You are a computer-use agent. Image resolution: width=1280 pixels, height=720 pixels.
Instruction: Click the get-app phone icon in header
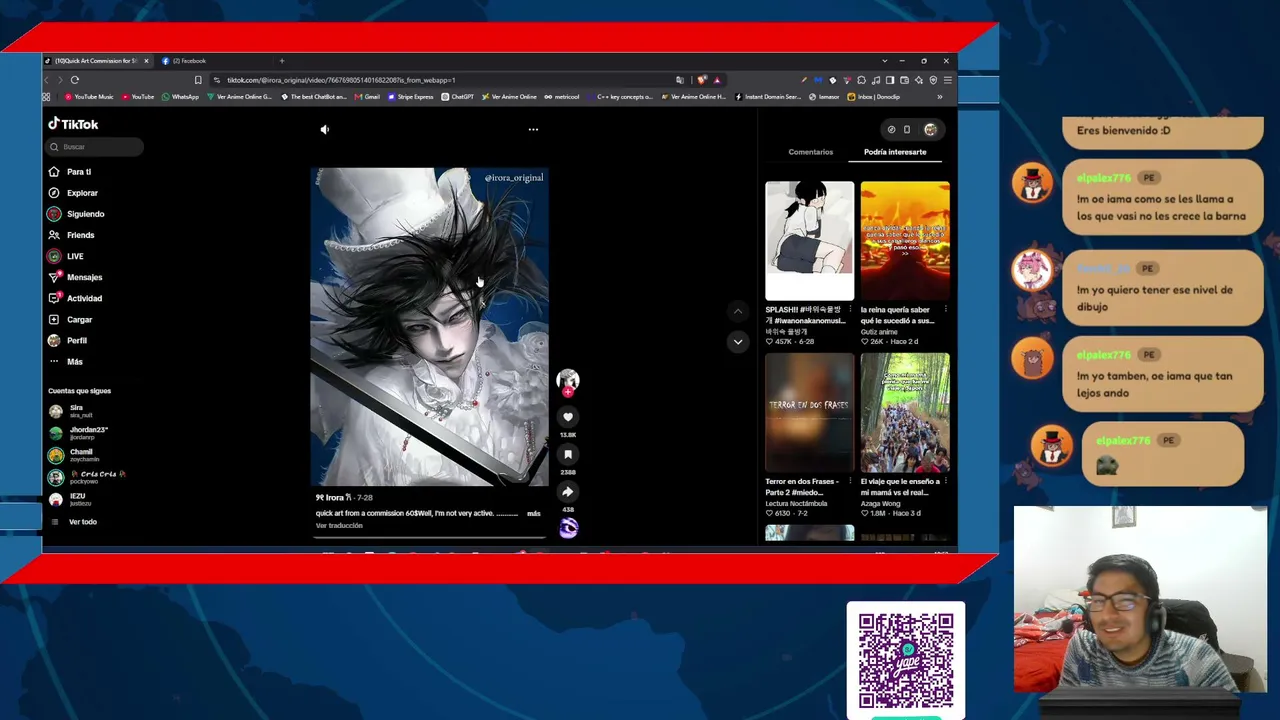(x=907, y=129)
